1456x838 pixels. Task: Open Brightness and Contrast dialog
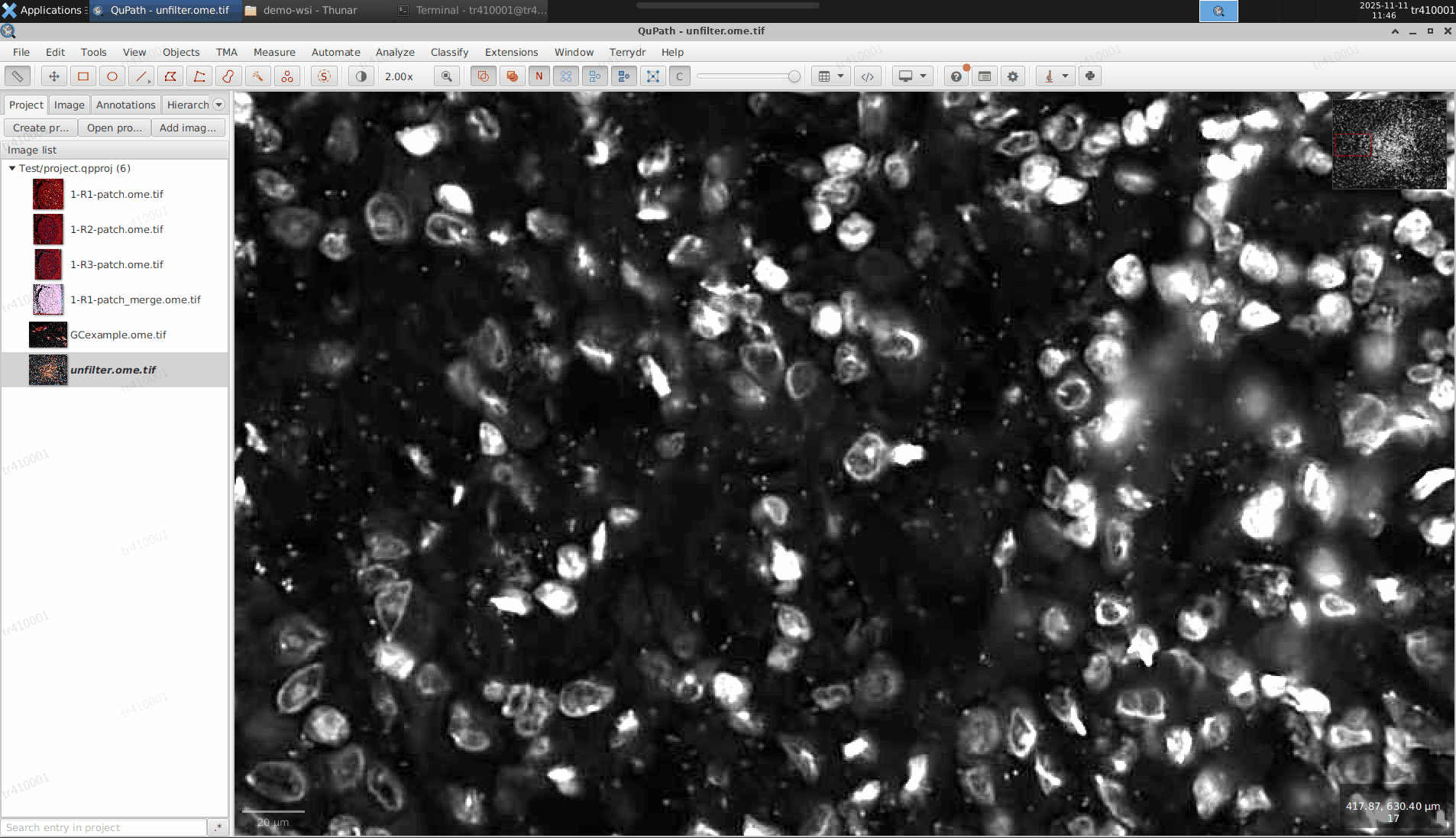(361, 76)
